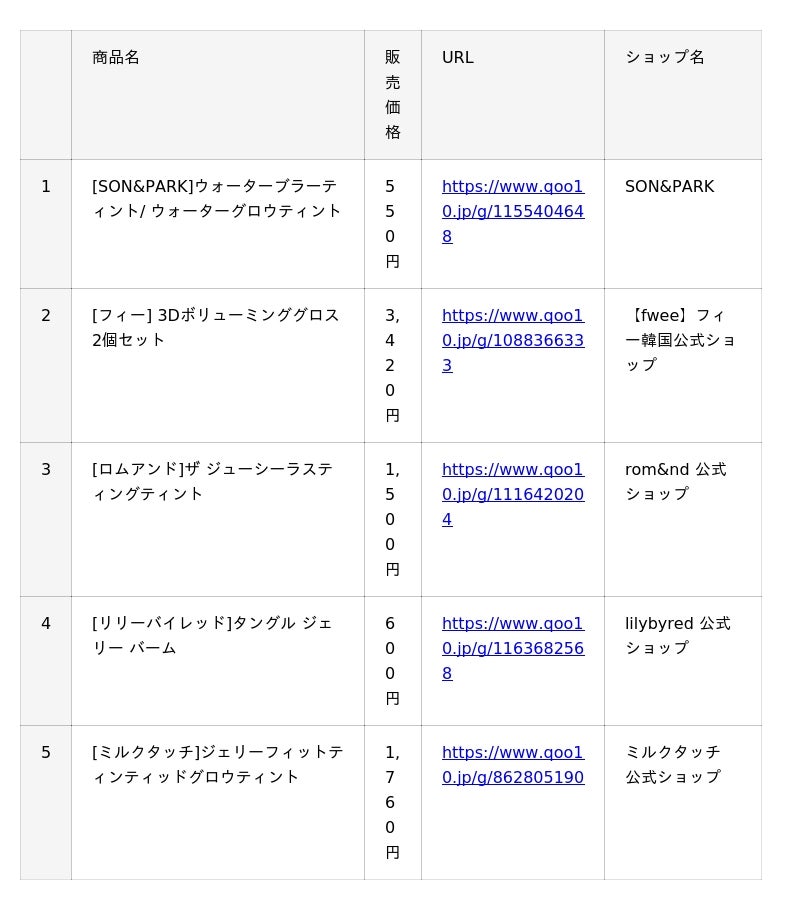The height and width of the screenshot is (910, 800).
Task: Click the 550円 price cell
Action: point(392,224)
